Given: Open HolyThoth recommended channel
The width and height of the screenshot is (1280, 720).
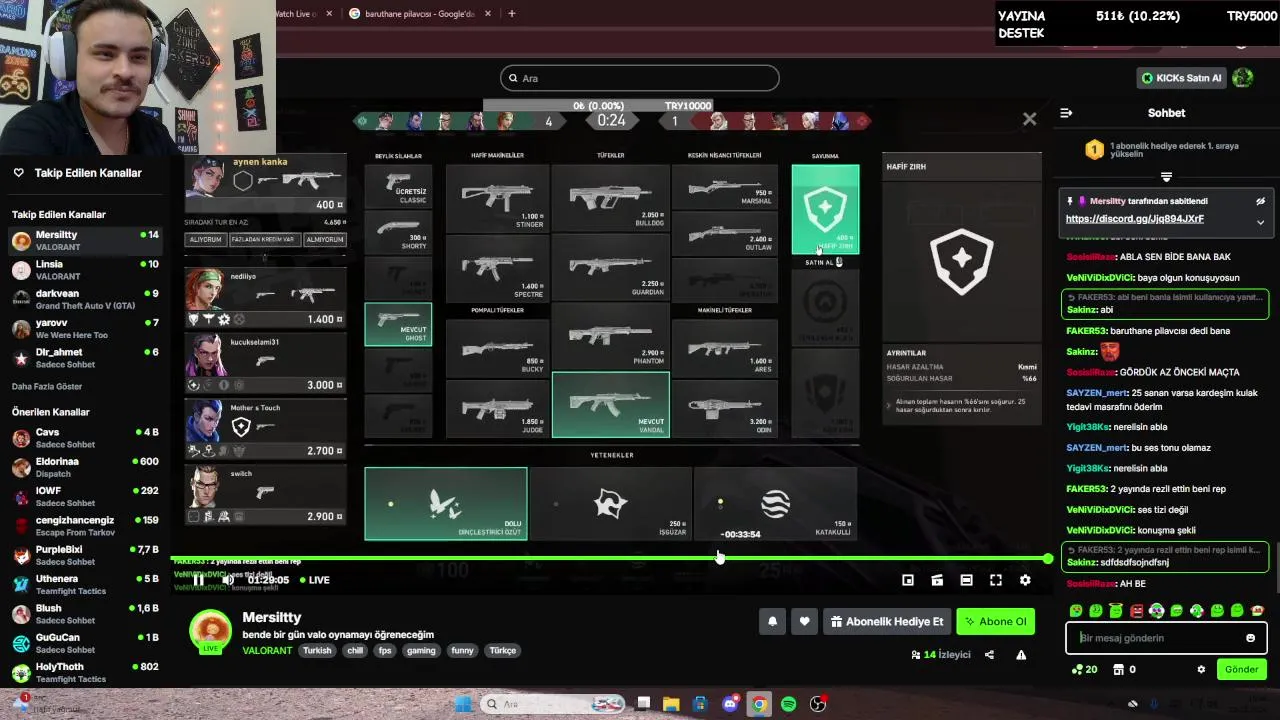Looking at the screenshot, I should pyautogui.click(x=85, y=672).
